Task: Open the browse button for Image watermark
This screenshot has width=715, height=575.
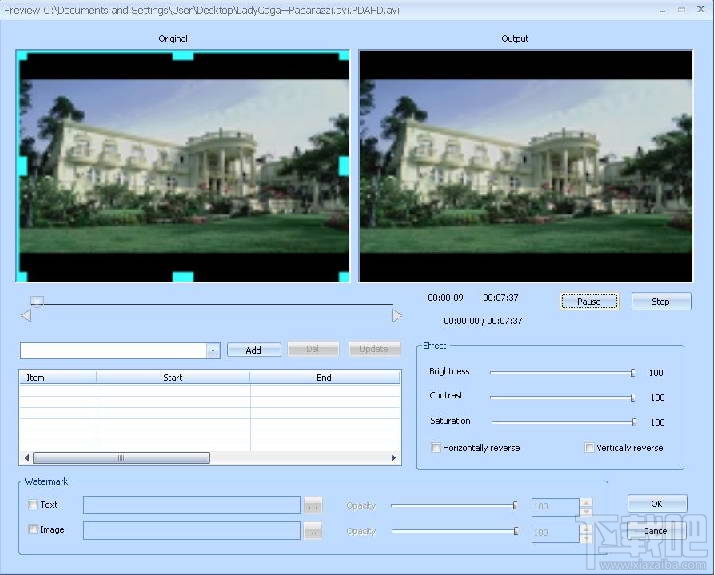Action: 313,530
